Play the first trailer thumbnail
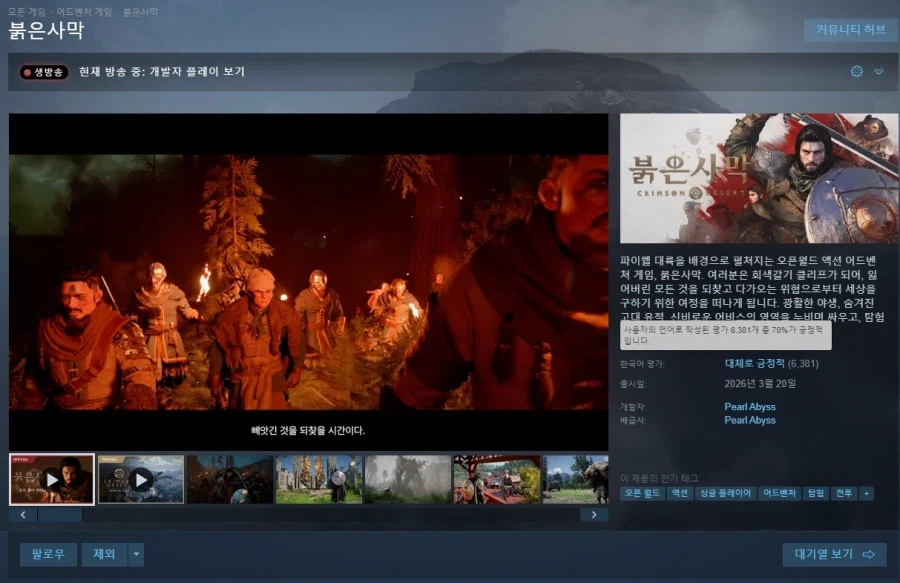Viewport: 900px width, 583px height. (52, 479)
